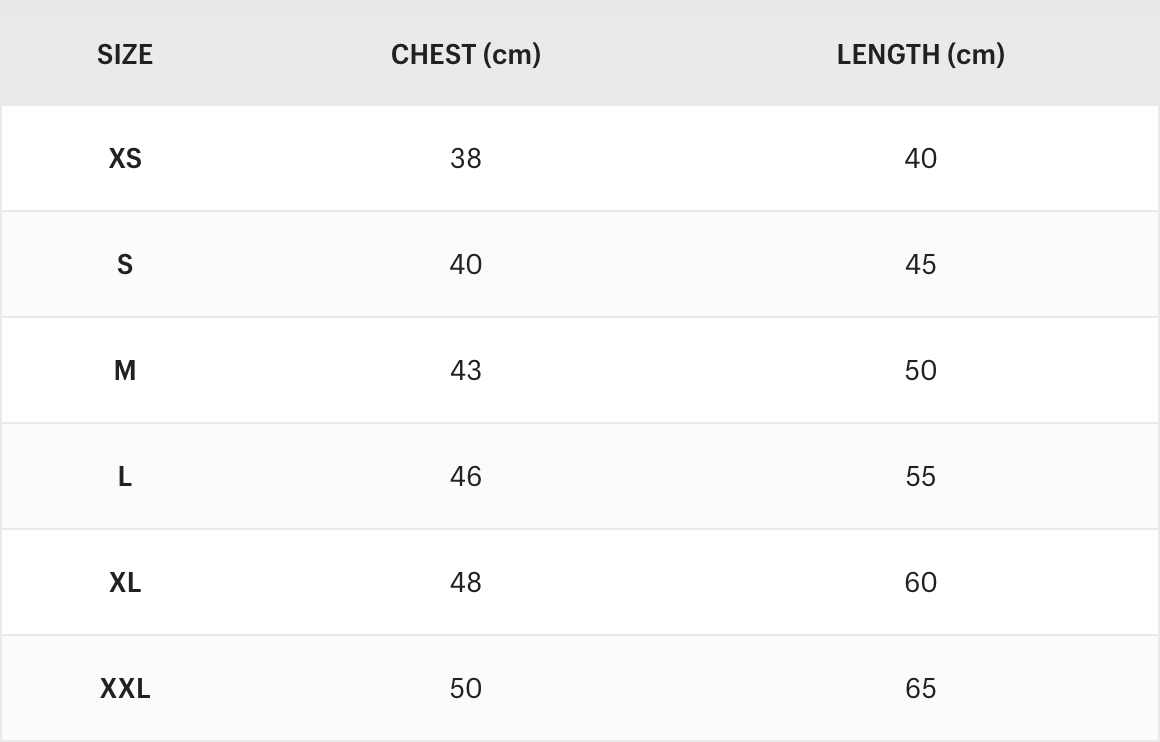Select the M size label

pyautogui.click(x=125, y=371)
